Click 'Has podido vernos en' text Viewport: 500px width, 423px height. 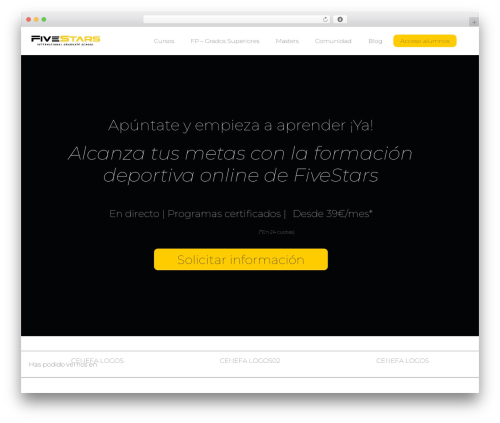pyautogui.click(x=63, y=364)
